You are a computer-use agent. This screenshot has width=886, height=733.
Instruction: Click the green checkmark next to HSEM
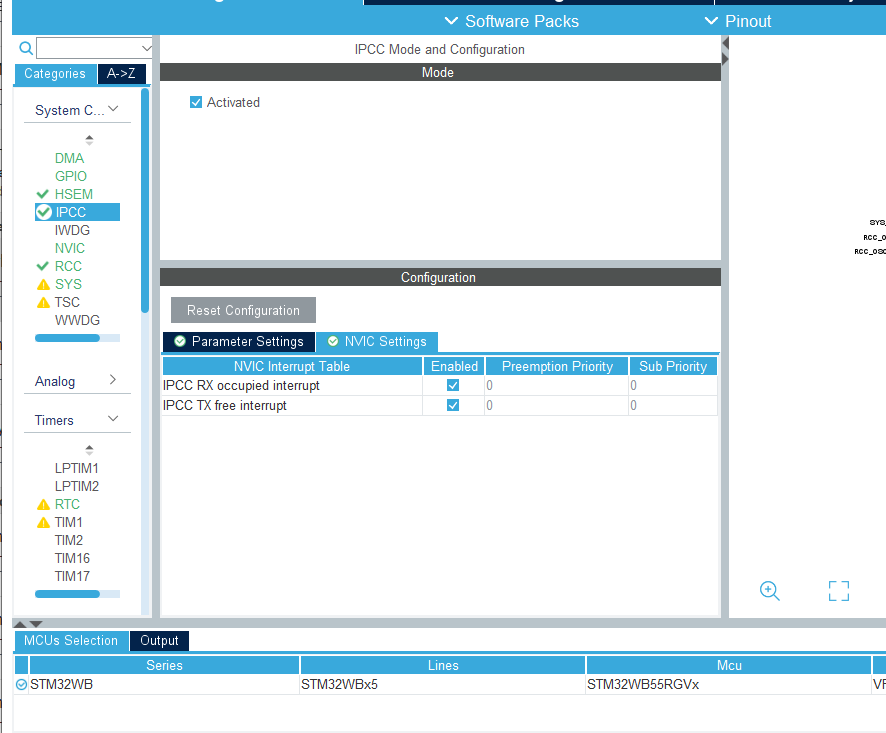42,194
